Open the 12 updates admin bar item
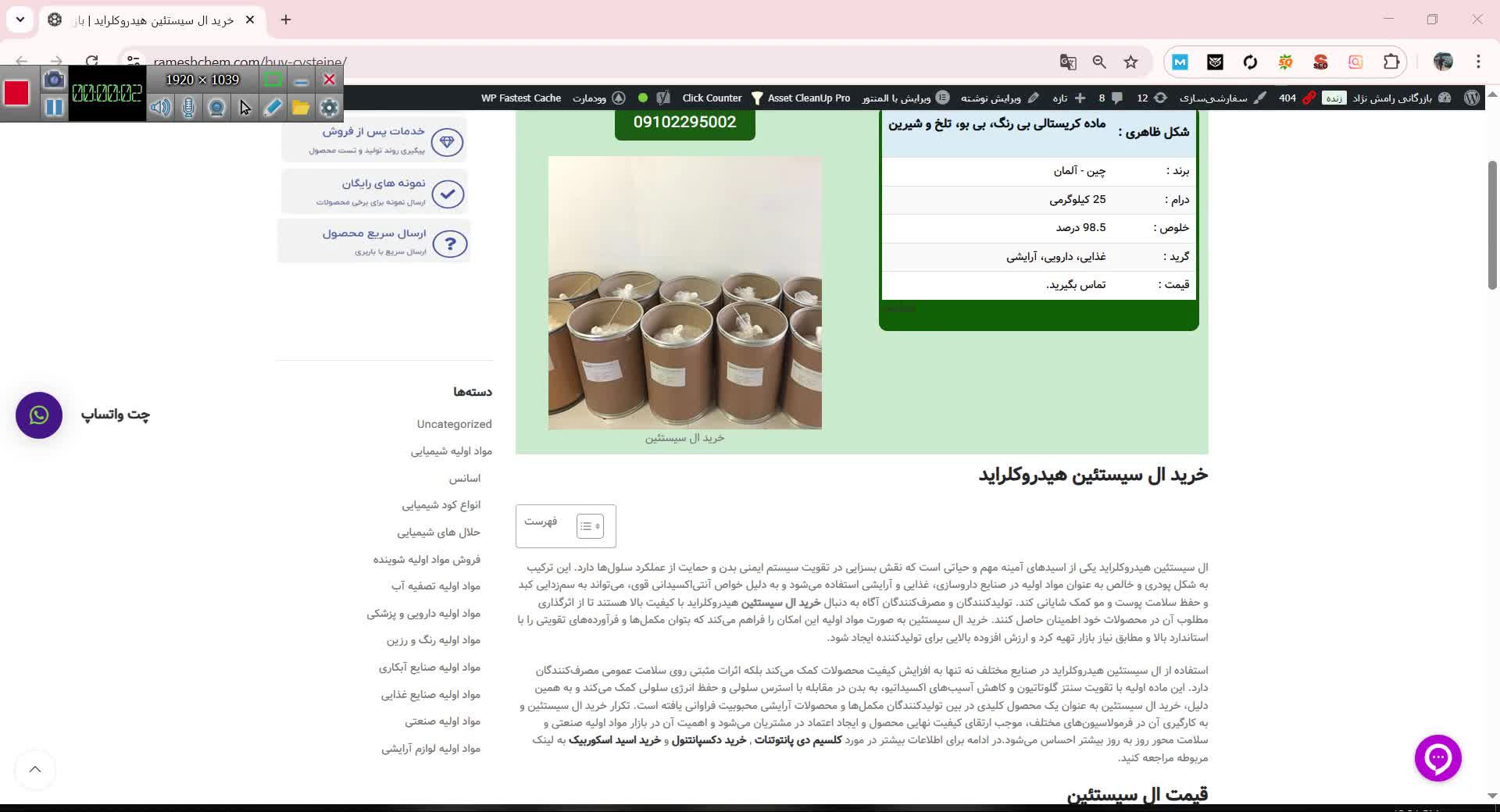Image resolution: width=1500 pixels, height=812 pixels. [x=1152, y=98]
